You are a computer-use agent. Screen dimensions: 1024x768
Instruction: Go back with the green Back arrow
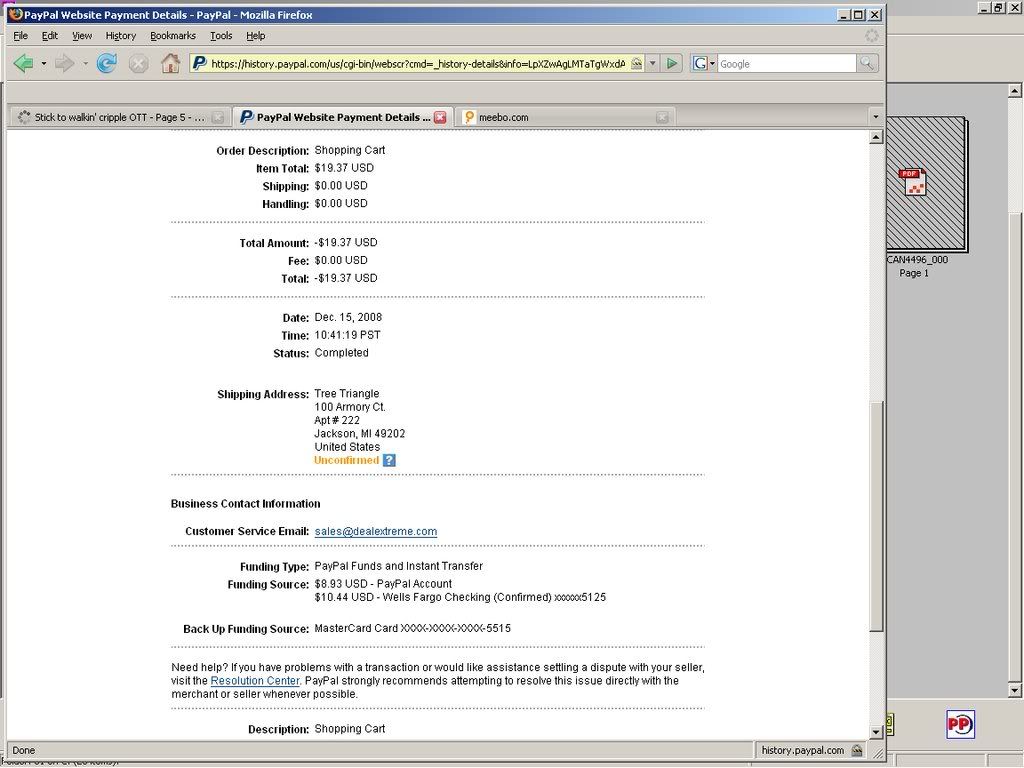[24, 63]
